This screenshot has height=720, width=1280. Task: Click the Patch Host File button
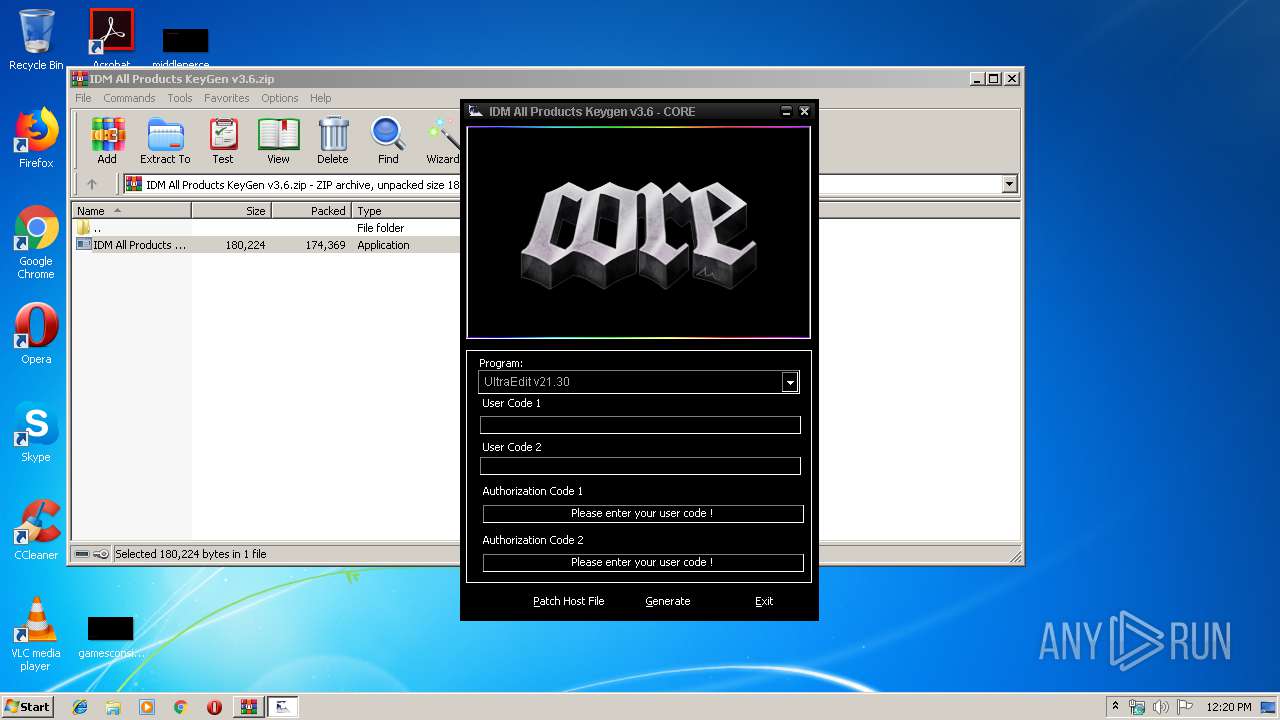click(568, 601)
